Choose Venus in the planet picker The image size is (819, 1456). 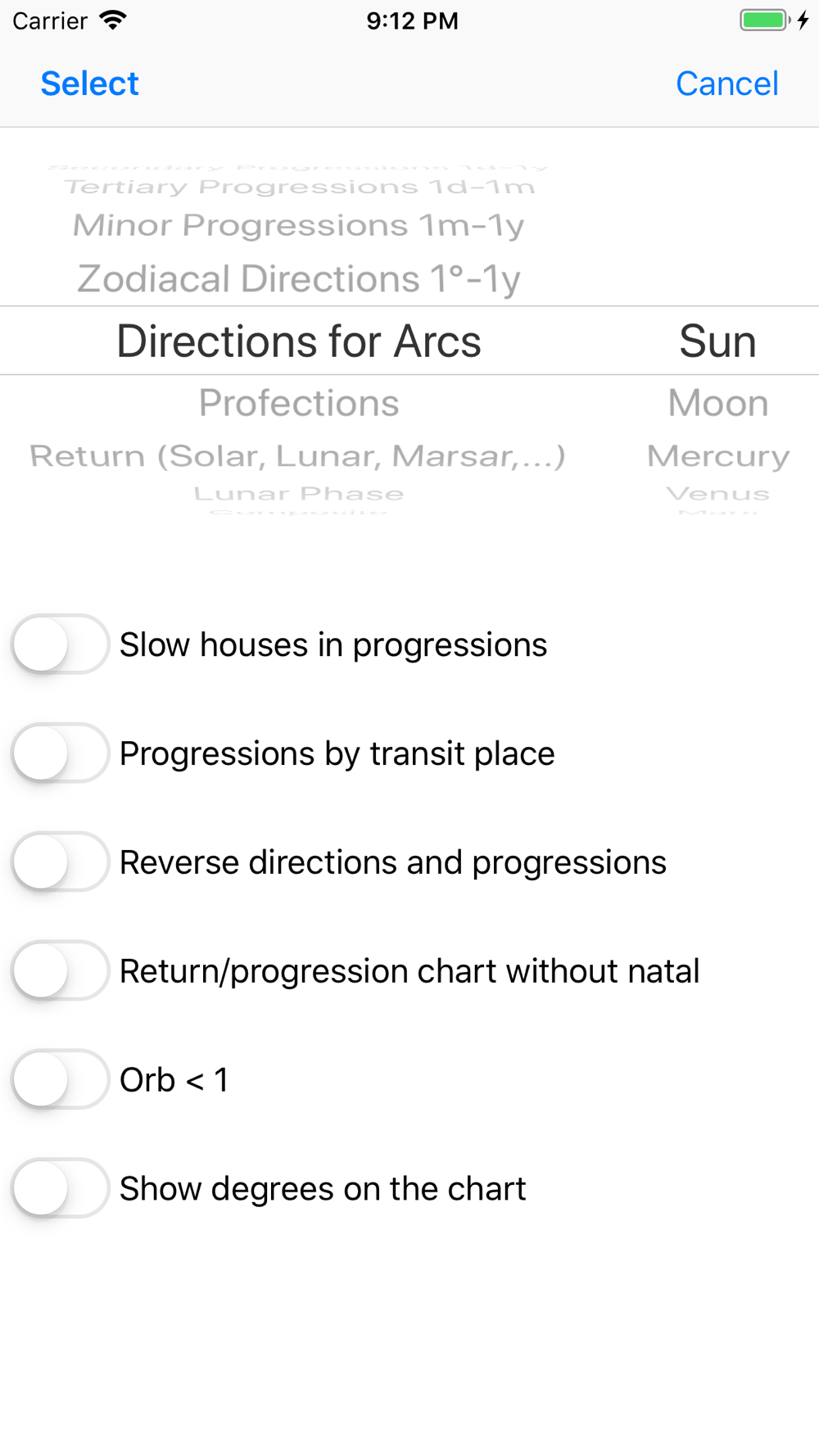[718, 494]
